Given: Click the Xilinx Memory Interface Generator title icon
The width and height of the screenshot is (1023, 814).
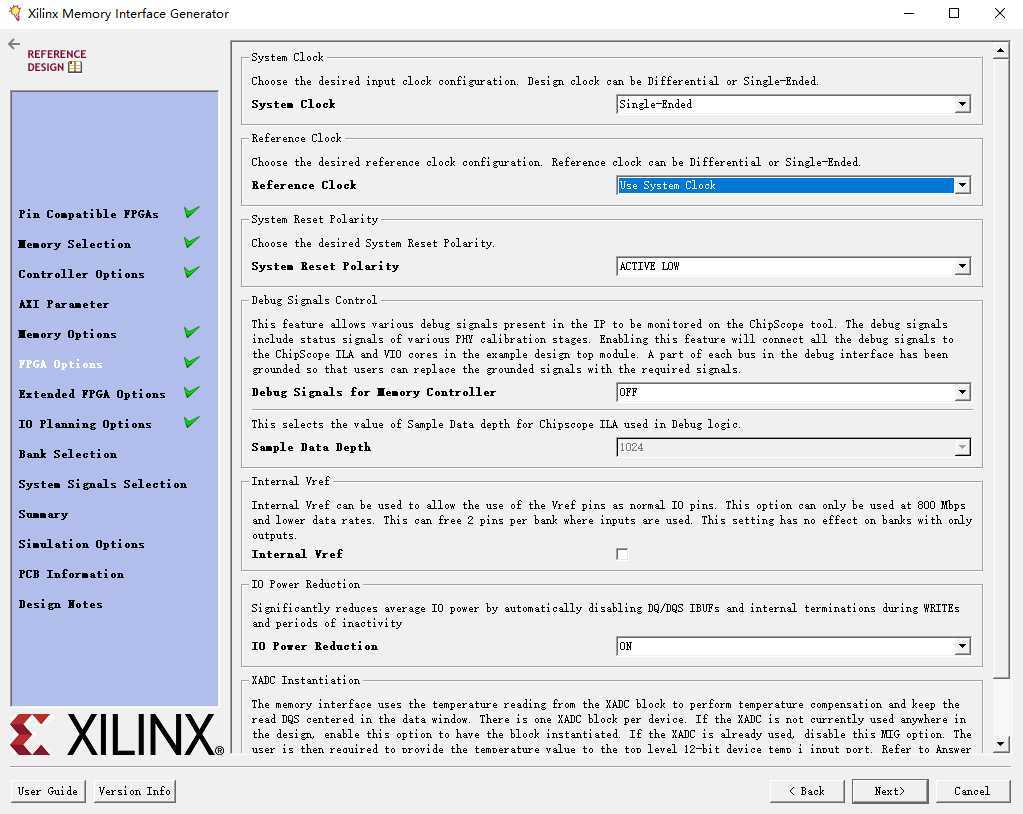Looking at the screenshot, I should [14, 13].
